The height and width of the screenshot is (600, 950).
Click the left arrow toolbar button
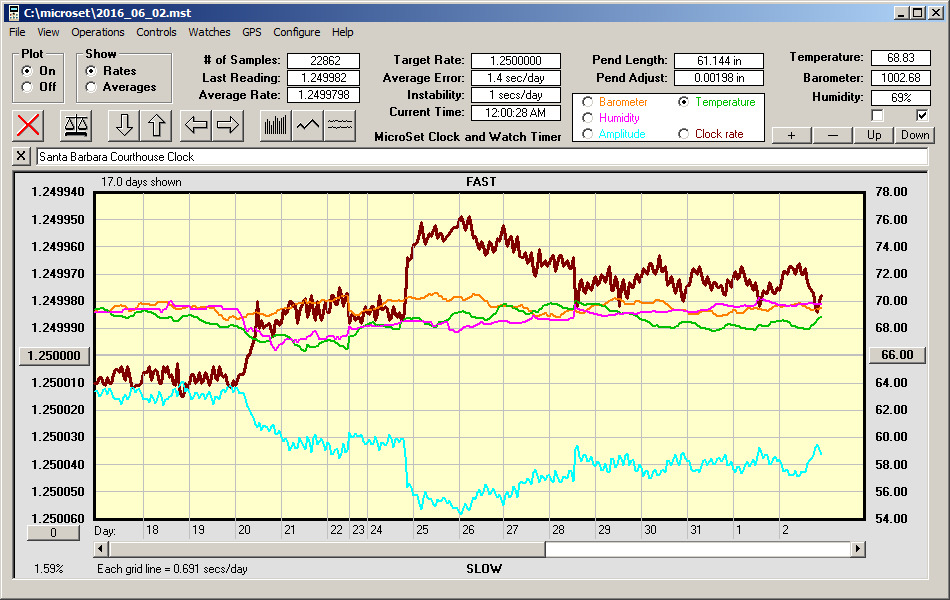(196, 125)
